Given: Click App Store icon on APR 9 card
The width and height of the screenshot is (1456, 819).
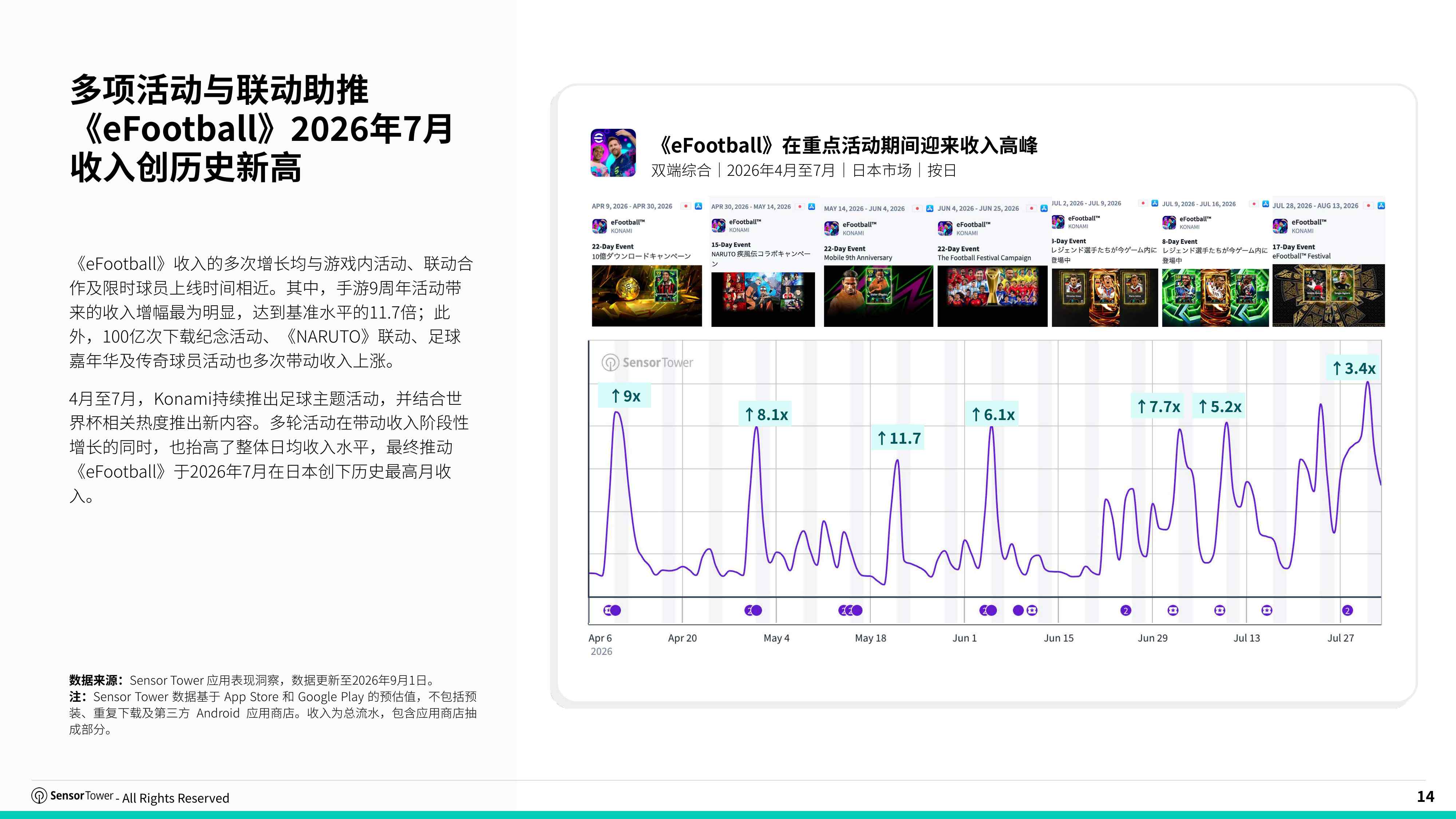Looking at the screenshot, I should [x=698, y=206].
